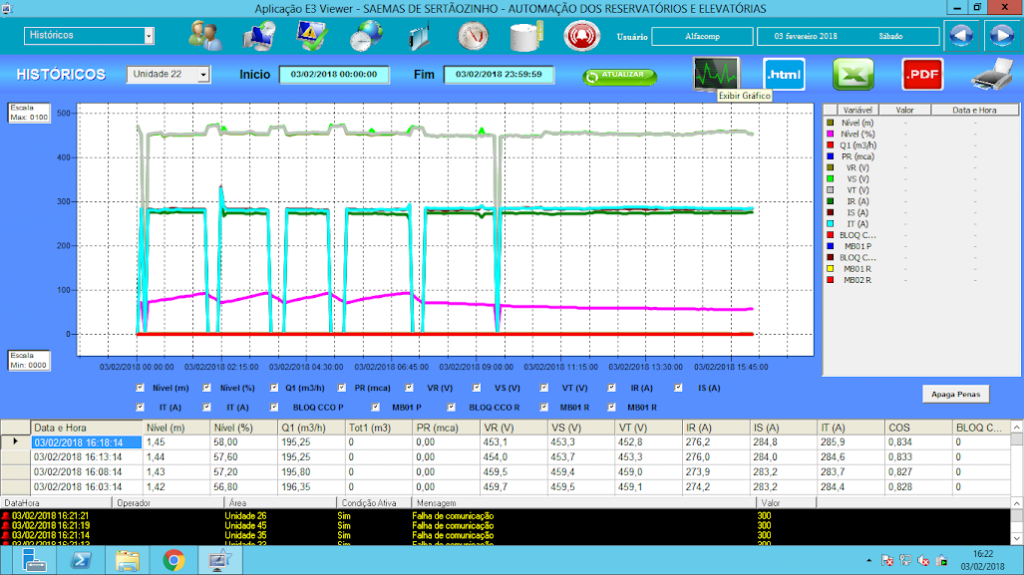Open the Históricos screen dropdown
Screen dimensions: 1024x575
149,36
